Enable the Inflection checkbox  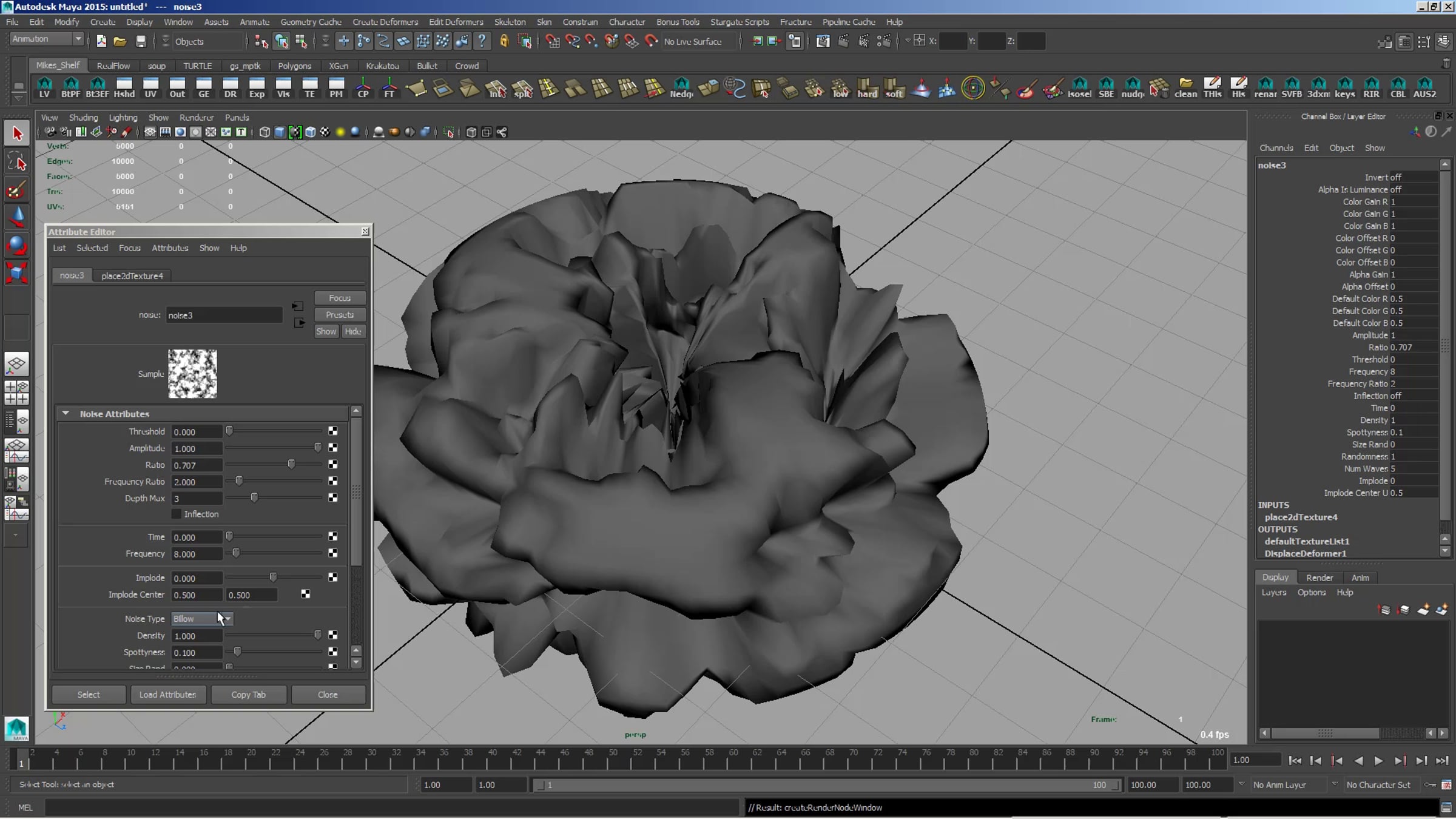pos(177,514)
